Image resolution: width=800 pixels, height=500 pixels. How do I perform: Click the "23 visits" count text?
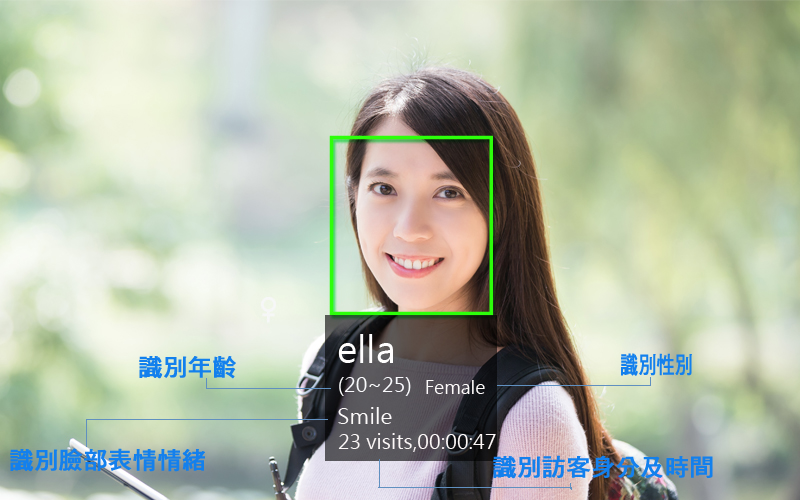tap(375, 442)
